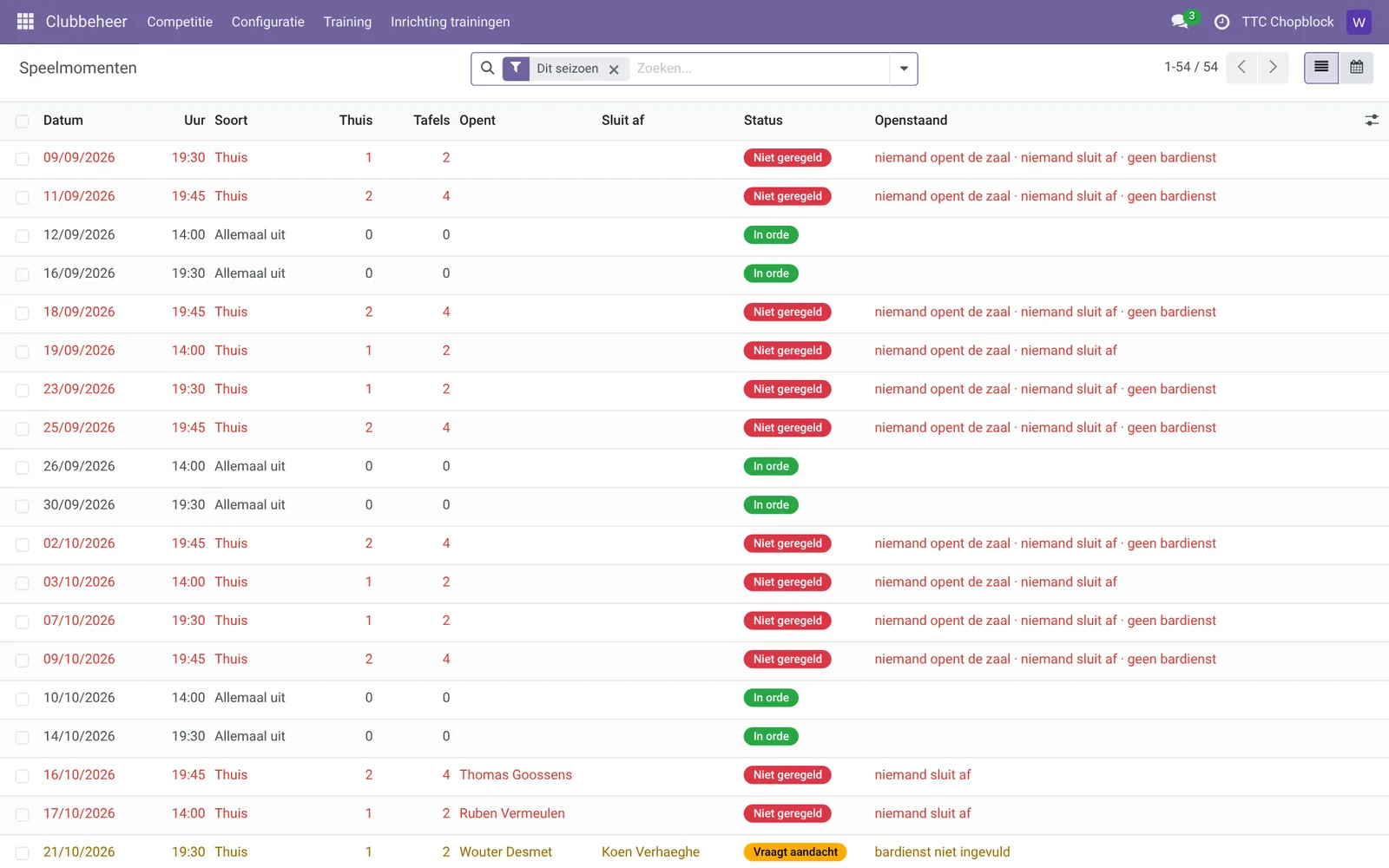
Task: Click the Niet geregeld badge for 11/09/2026
Action: (787, 196)
